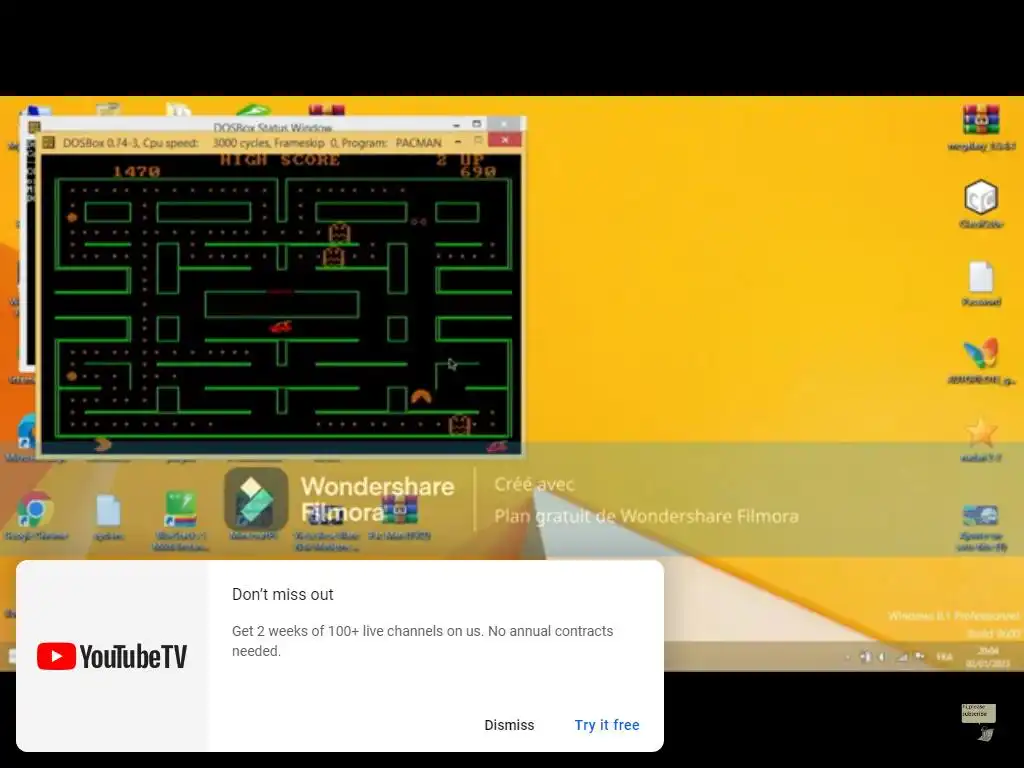Image resolution: width=1024 pixels, height=768 pixels.
Task: Click inside the Pac-Man game screen
Action: tap(281, 302)
